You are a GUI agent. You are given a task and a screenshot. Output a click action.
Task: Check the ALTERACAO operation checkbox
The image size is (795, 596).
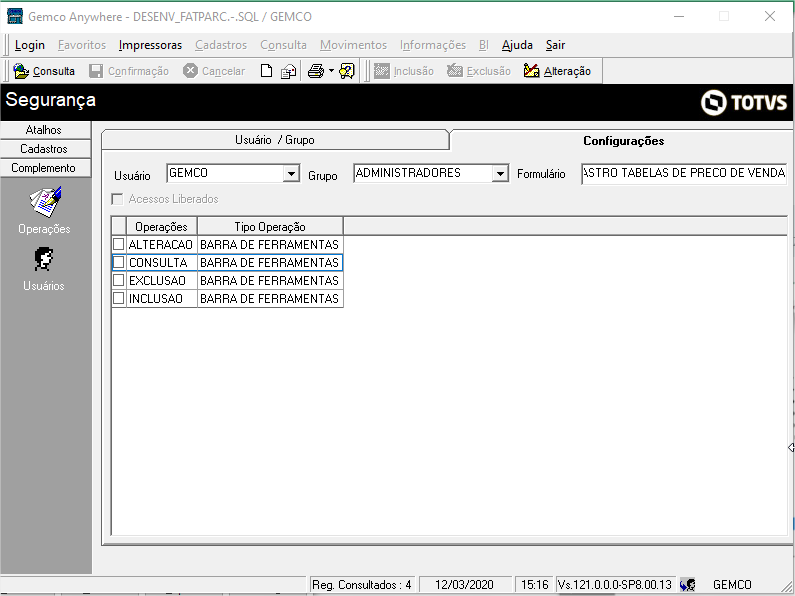pos(119,244)
